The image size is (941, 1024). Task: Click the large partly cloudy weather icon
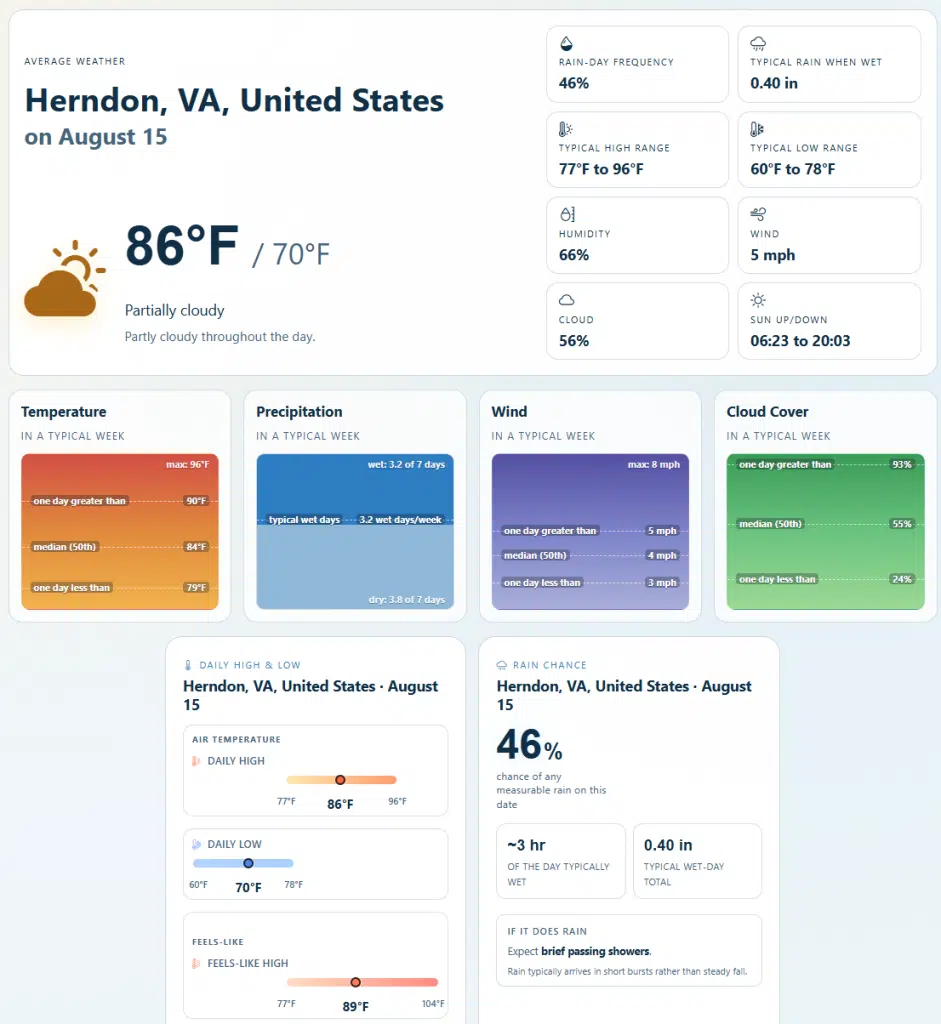point(65,279)
